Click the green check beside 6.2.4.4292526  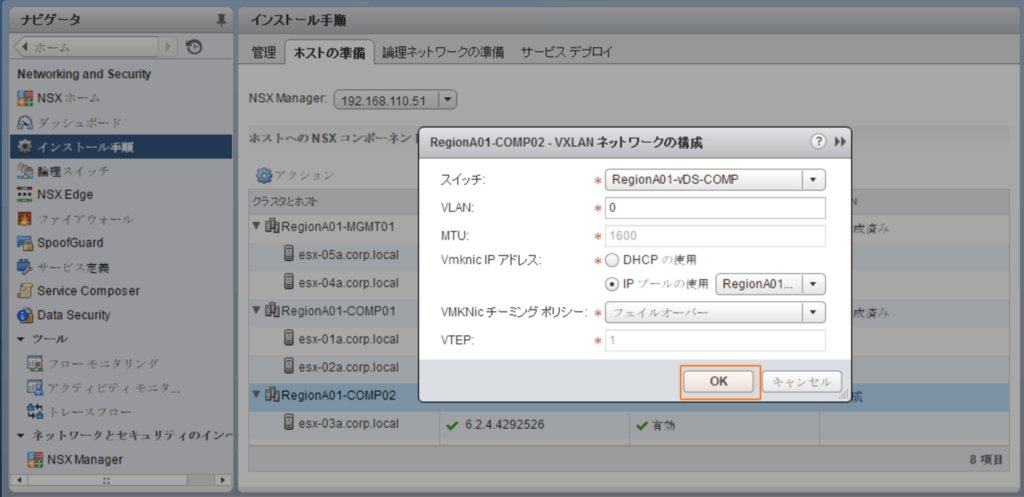pos(451,425)
